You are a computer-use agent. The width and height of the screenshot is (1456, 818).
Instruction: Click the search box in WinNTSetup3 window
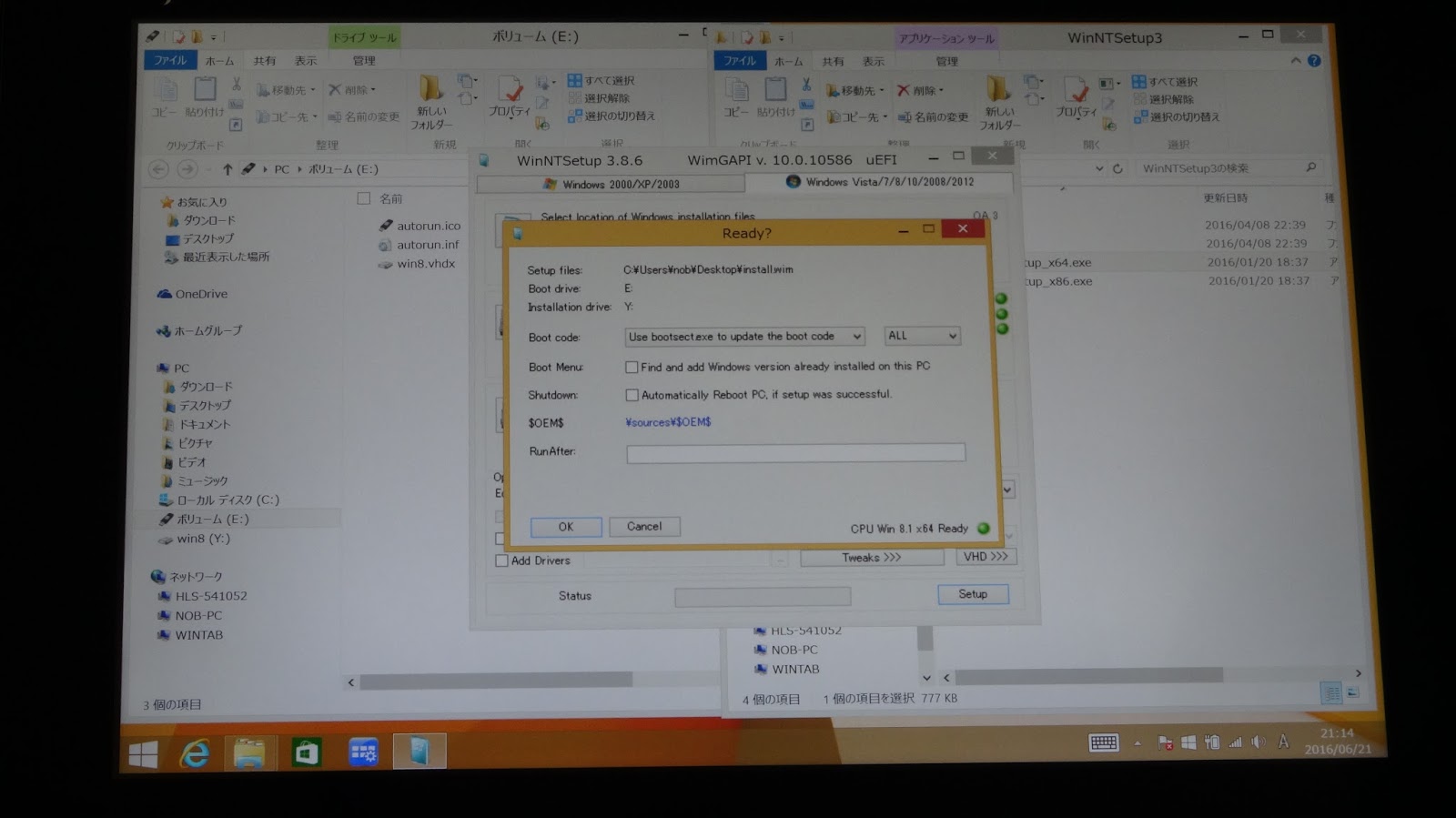(1228, 168)
